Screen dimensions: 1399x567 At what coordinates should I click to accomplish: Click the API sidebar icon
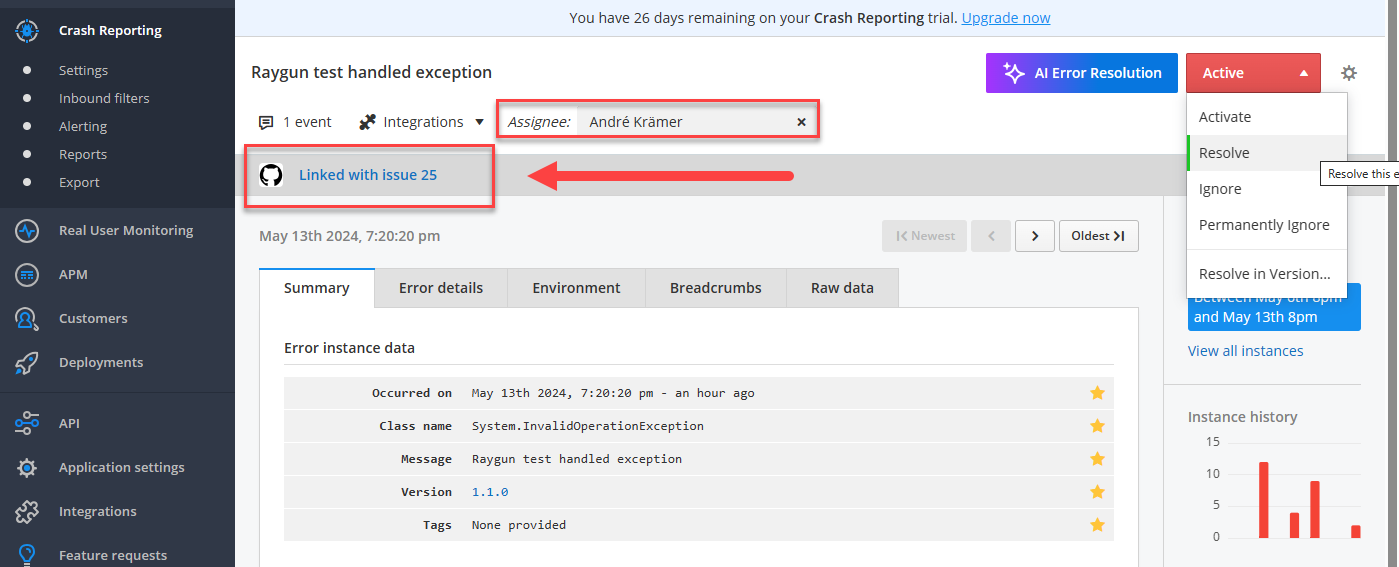pos(27,423)
